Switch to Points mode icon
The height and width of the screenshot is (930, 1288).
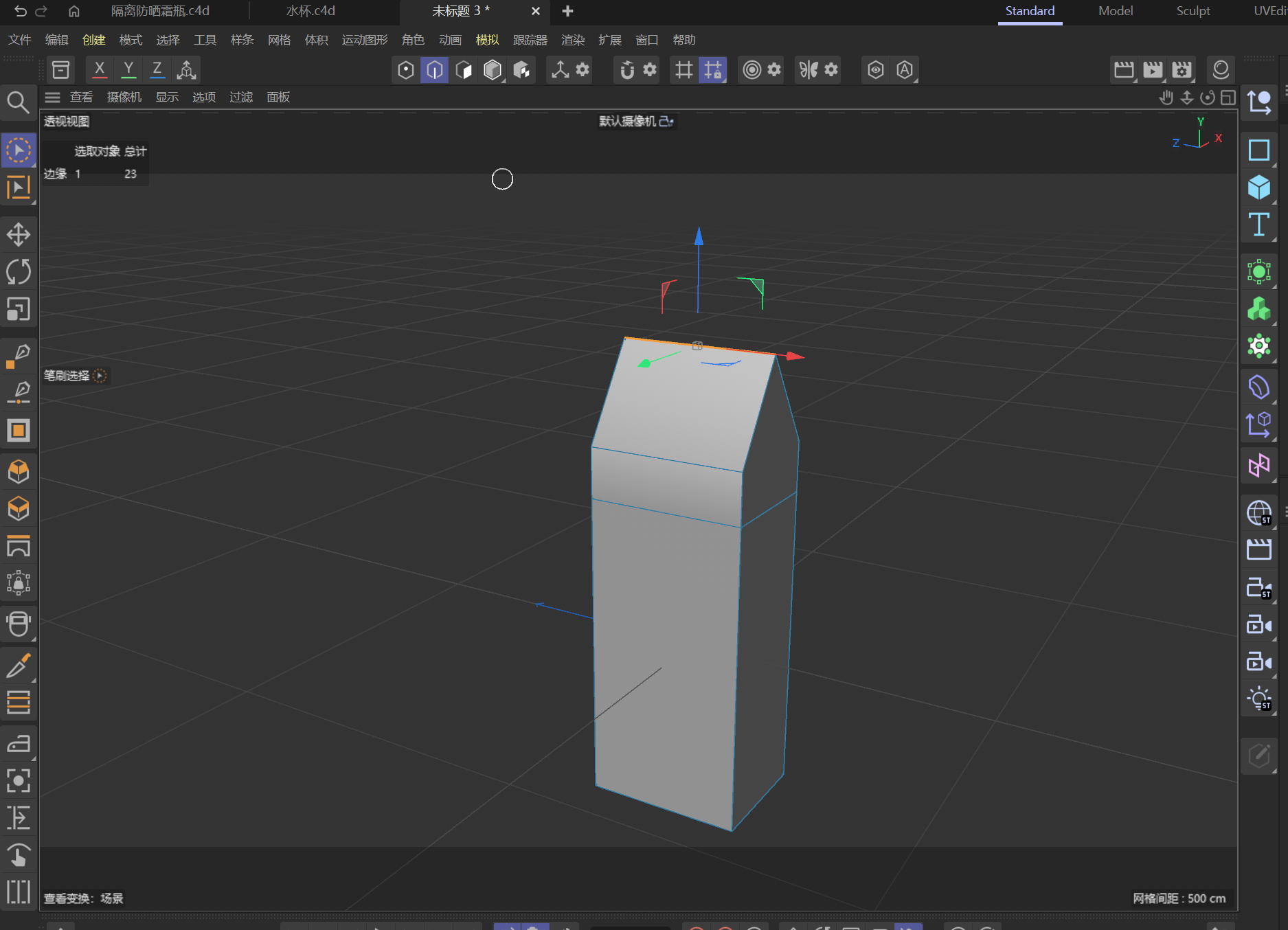(406, 69)
